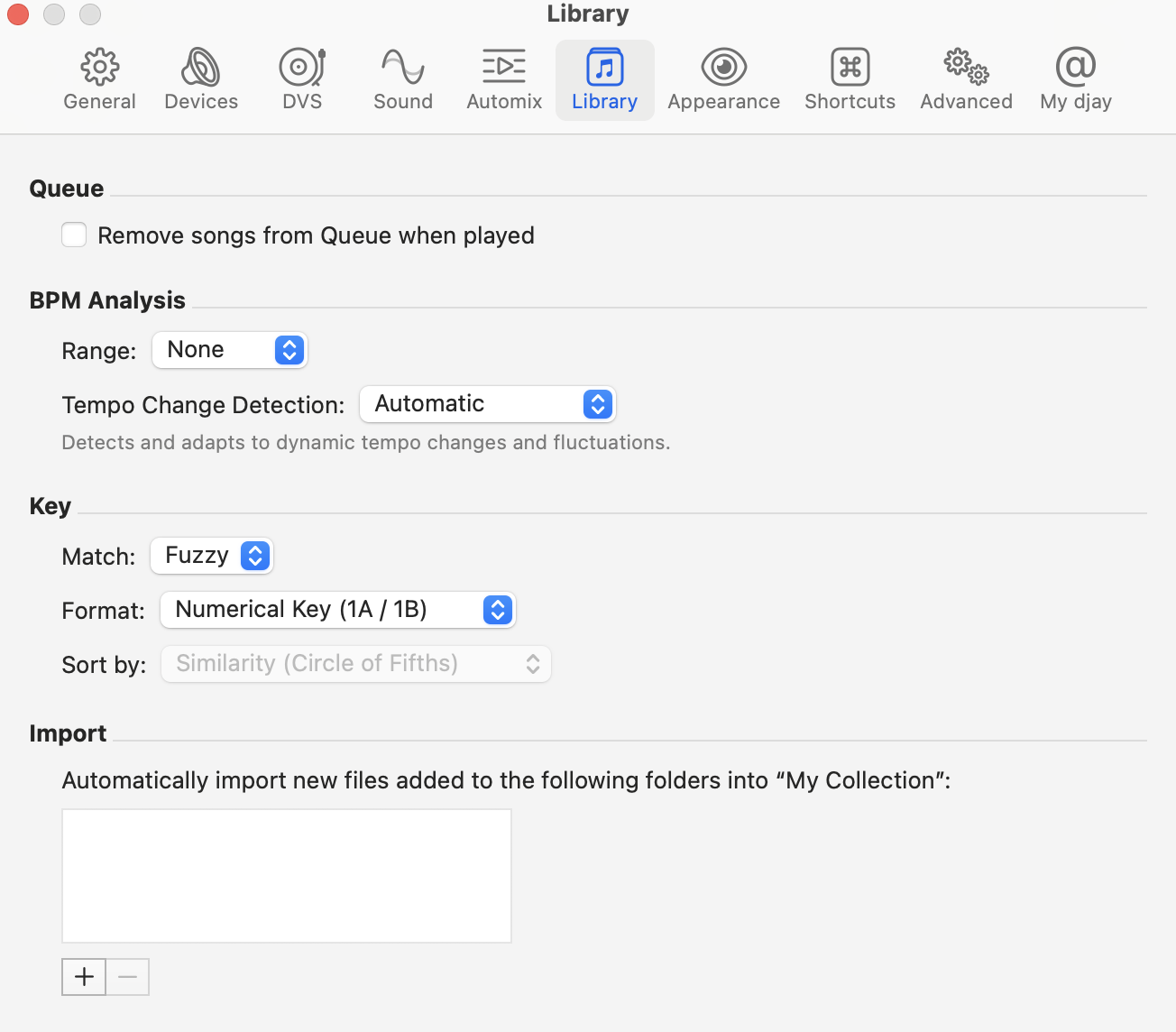Select the DVS turntable icon
This screenshot has height=1032, width=1176.
point(301,67)
